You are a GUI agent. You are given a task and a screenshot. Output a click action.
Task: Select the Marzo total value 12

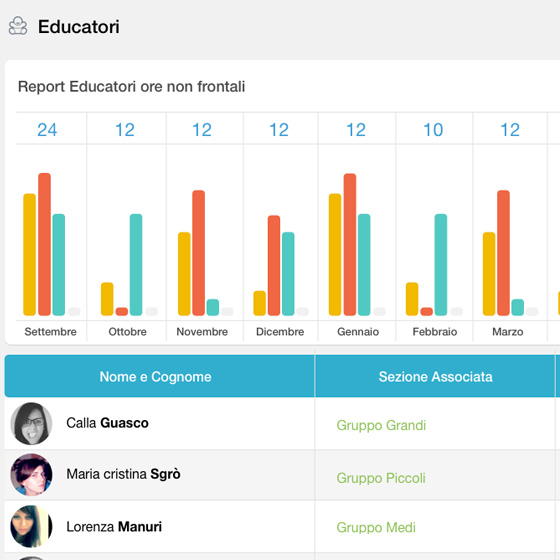(x=510, y=130)
